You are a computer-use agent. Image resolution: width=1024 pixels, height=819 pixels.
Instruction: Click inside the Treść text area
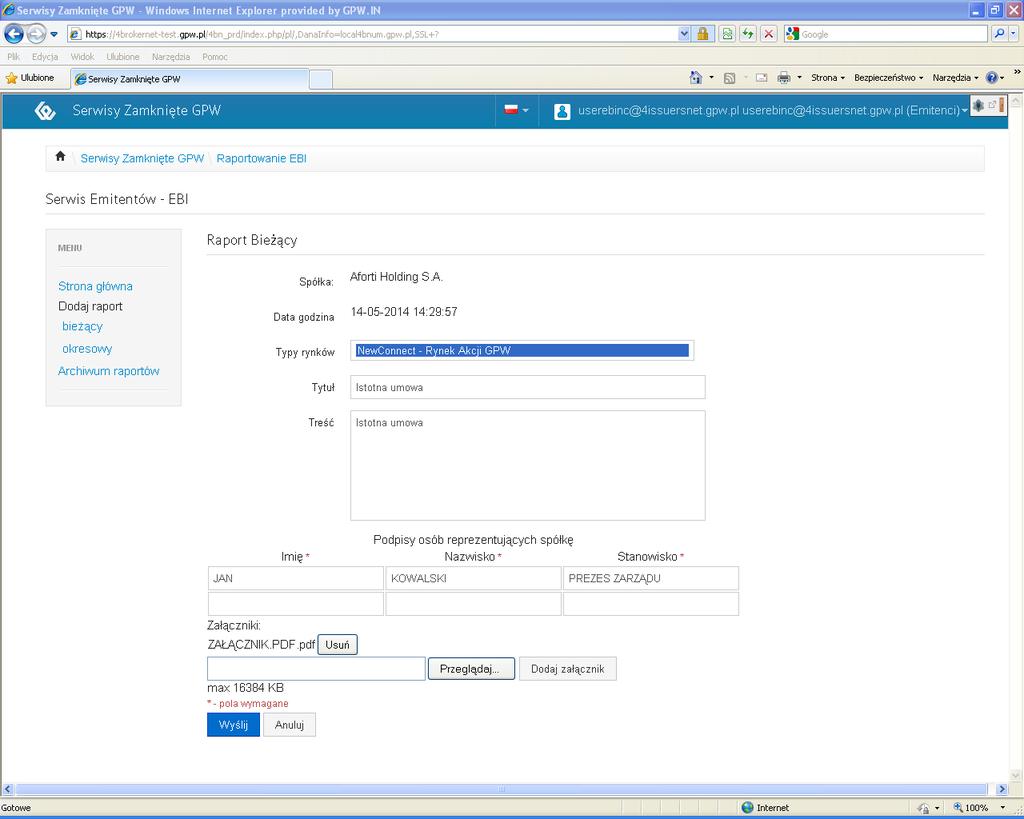click(528, 466)
